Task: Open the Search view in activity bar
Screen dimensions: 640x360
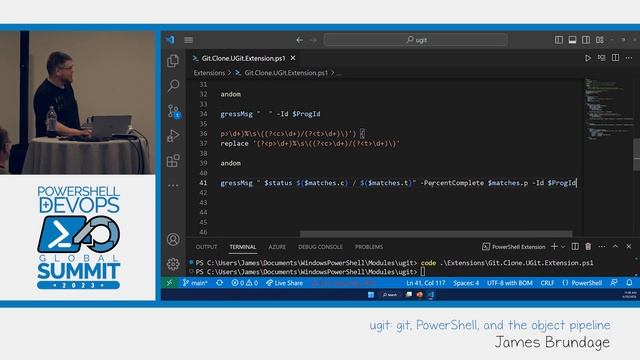Action: pos(173,85)
